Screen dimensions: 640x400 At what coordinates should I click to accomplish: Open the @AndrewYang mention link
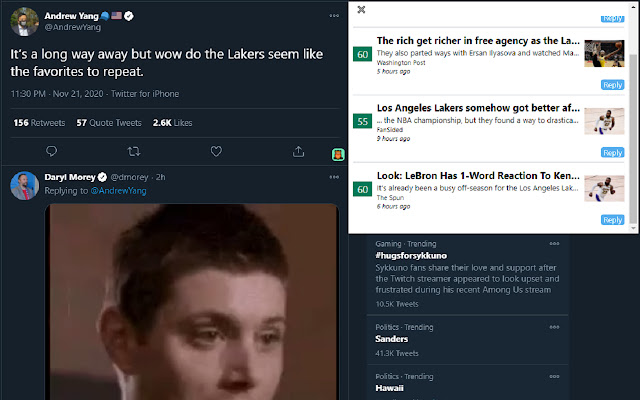(118, 191)
